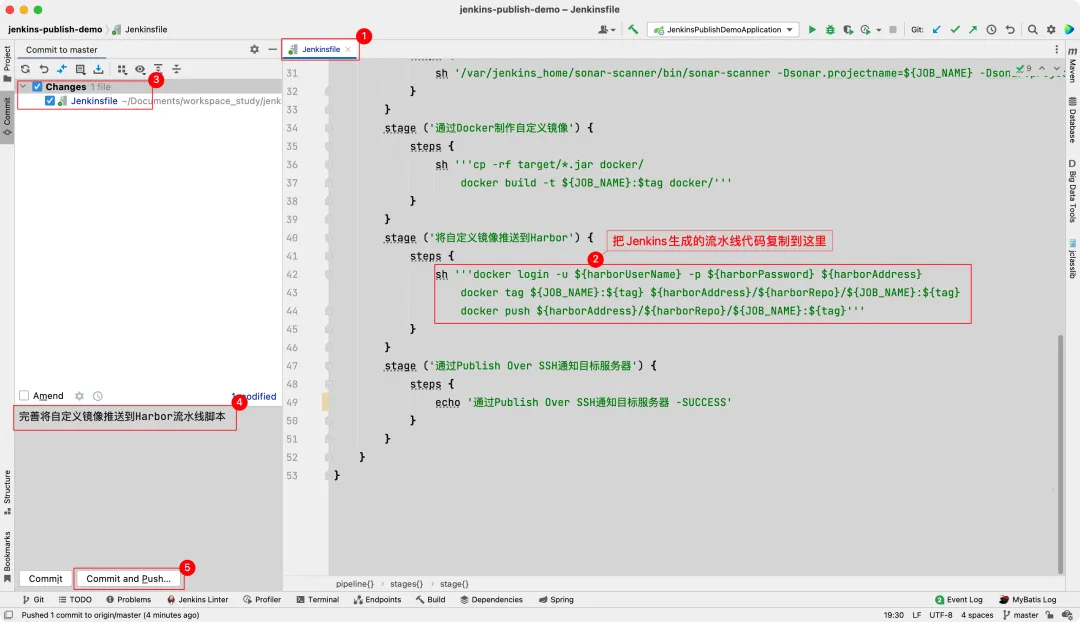Open IDE settings gear in the top toolbar
1080x622 pixels.
tap(1051, 30)
